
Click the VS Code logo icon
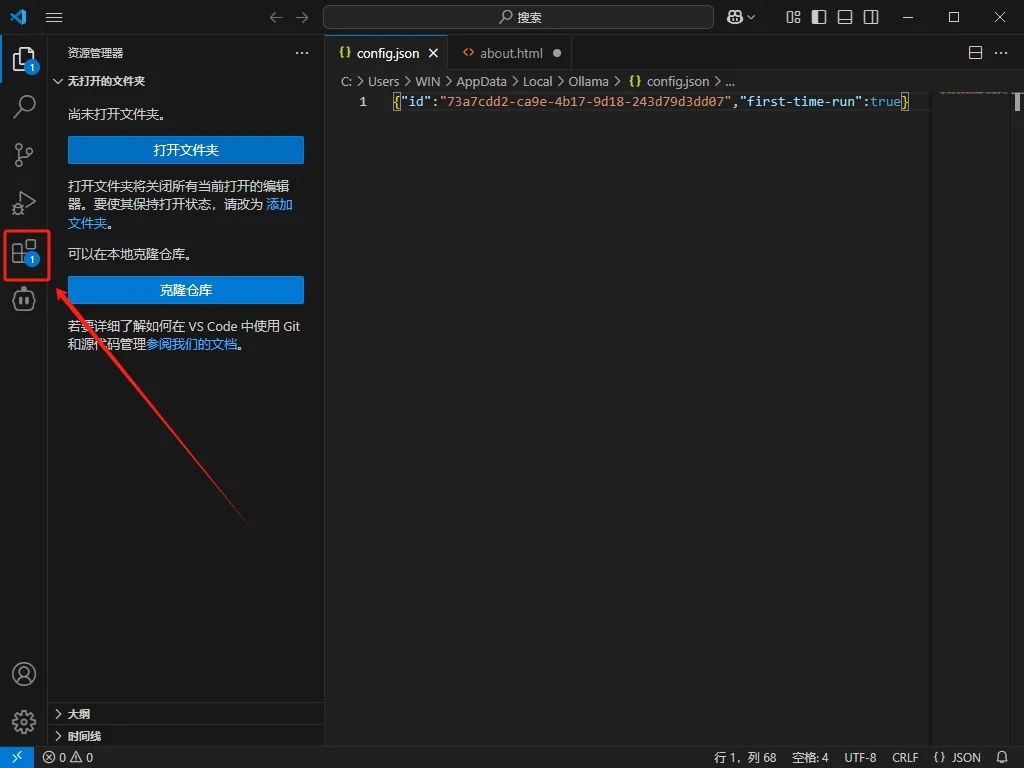click(18, 17)
